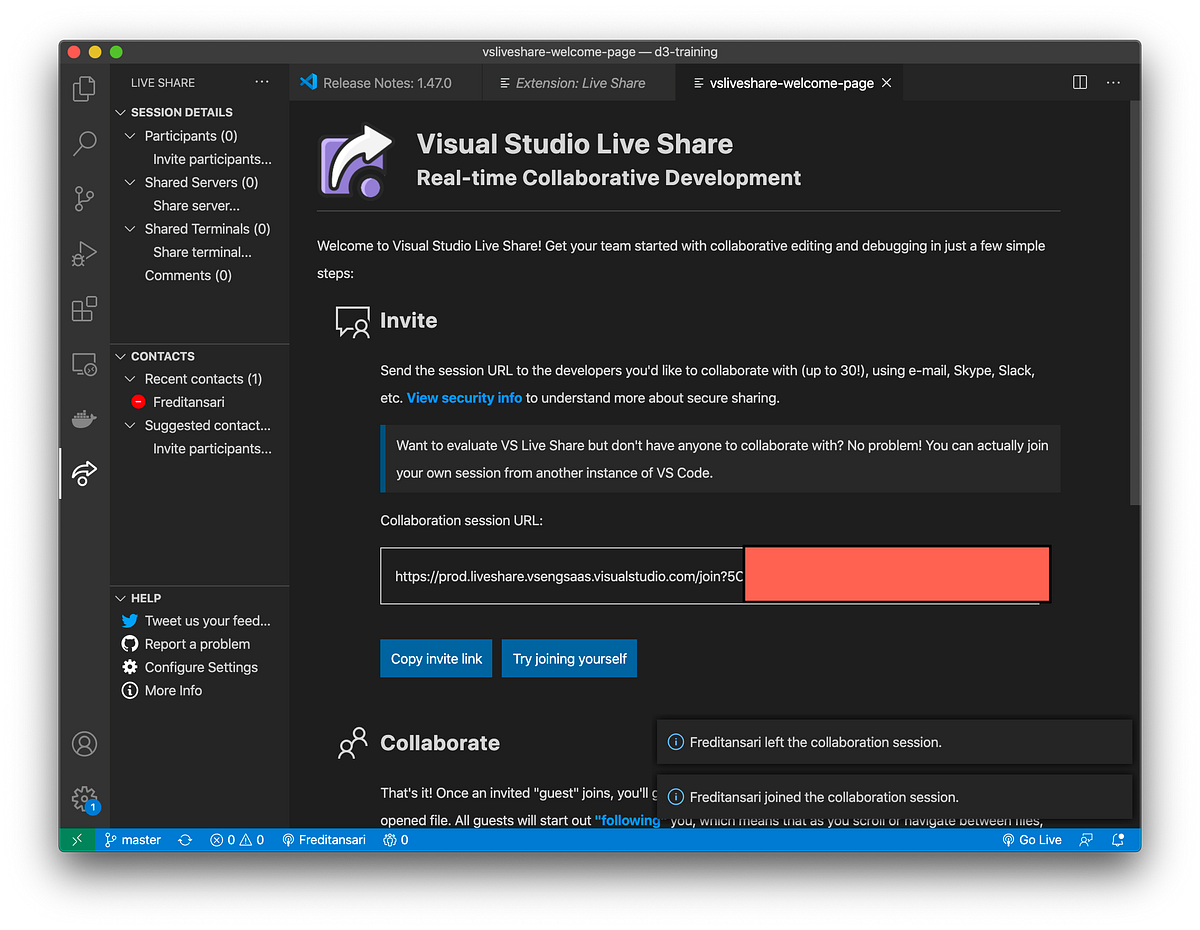Open the Source Control view
Image resolution: width=1200 pixels, height=930 pixels.
pos(84,198)
